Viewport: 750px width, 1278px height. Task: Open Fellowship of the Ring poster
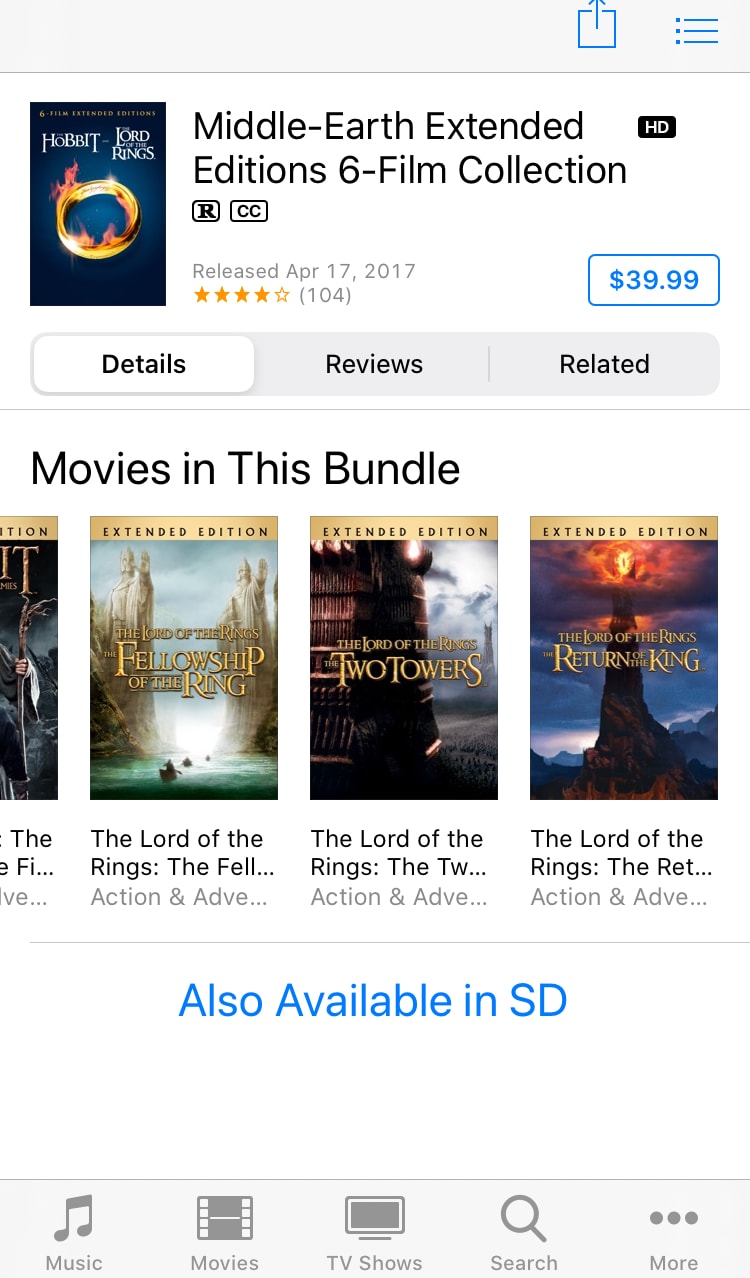pyautogui.click(x=184, y=658)
